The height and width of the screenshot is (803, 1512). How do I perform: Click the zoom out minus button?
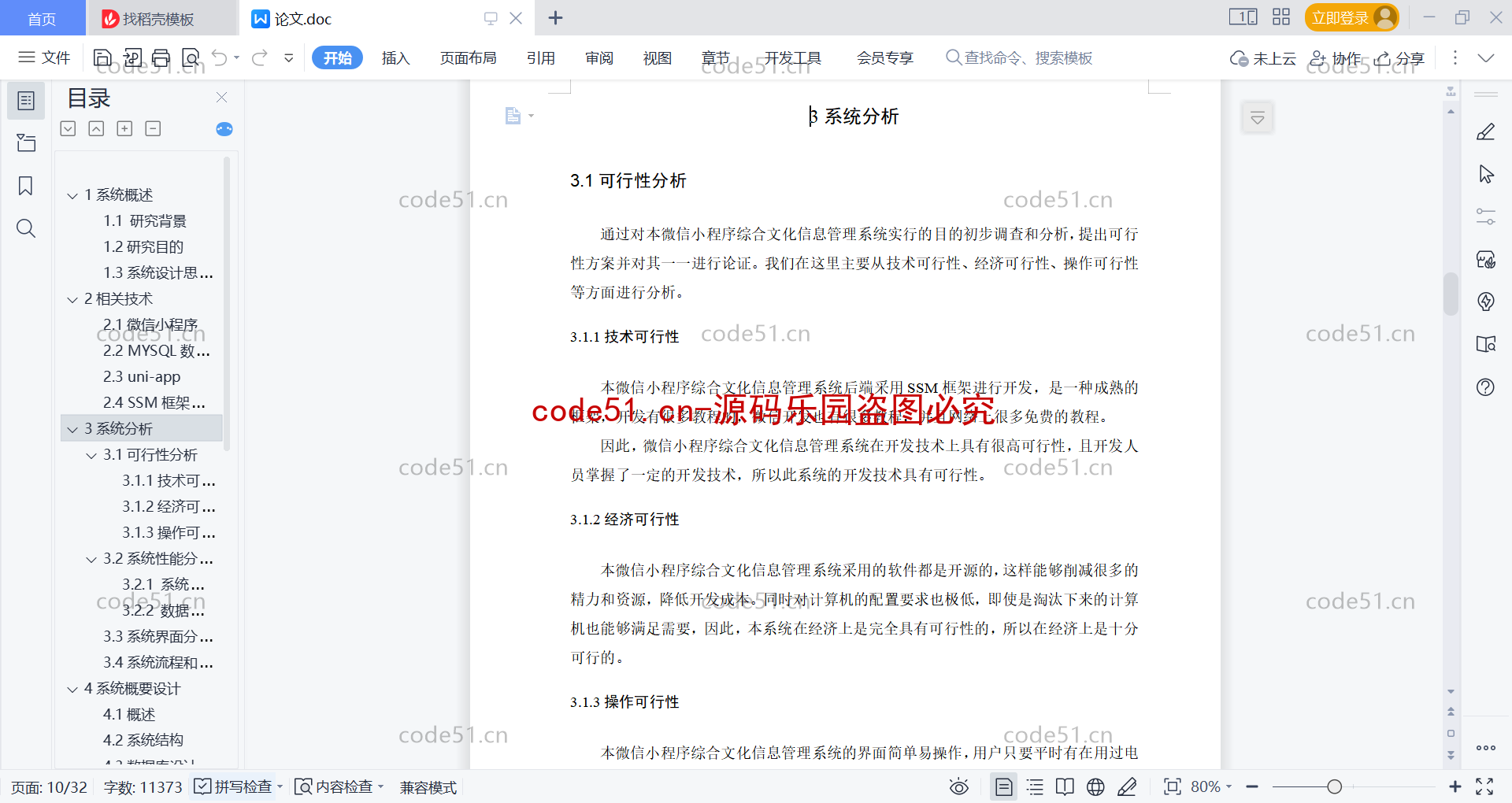tap(1252, 786)
